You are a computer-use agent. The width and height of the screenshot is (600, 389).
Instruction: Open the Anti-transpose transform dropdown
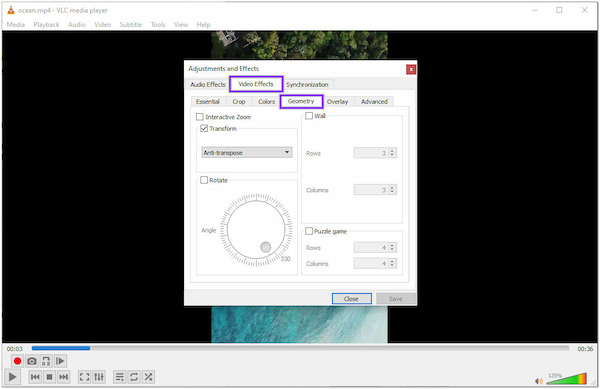click(247, 153)
